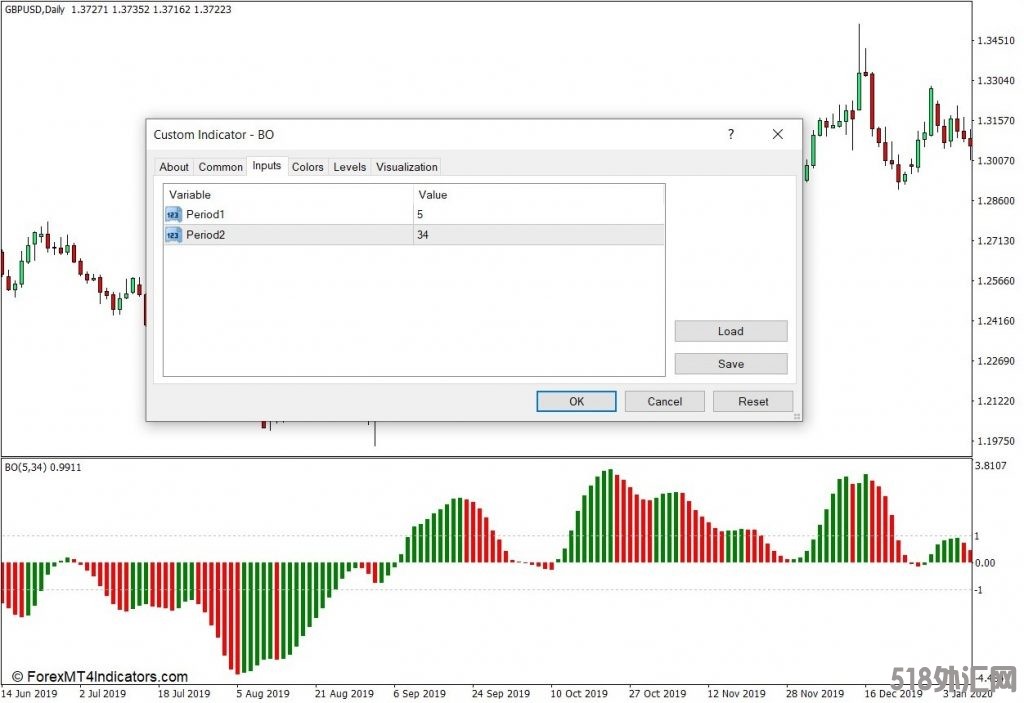
Task: Click the Cancel button
Action: click(x=664, y=401)
